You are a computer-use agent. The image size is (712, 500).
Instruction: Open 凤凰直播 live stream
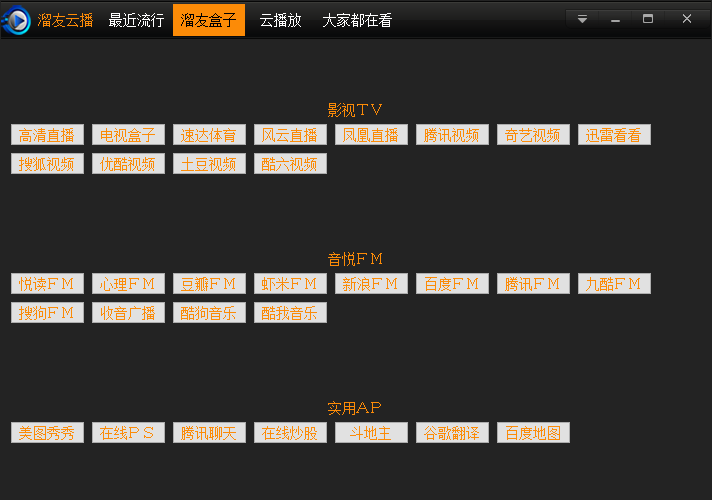(x=371, y=135)
